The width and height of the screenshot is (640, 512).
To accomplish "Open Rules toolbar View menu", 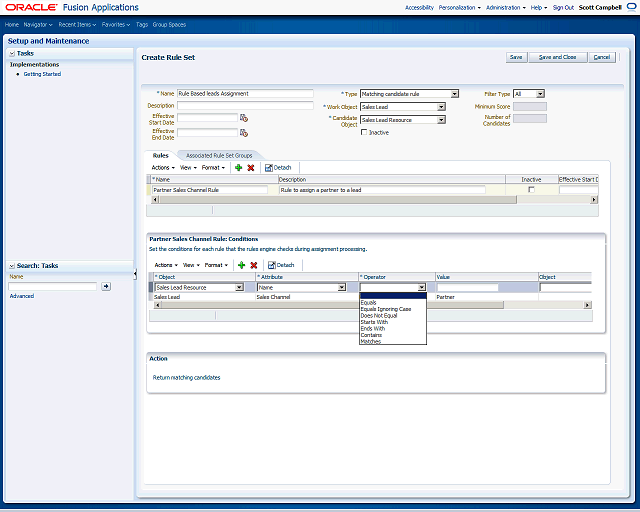I will coord(188,167).
